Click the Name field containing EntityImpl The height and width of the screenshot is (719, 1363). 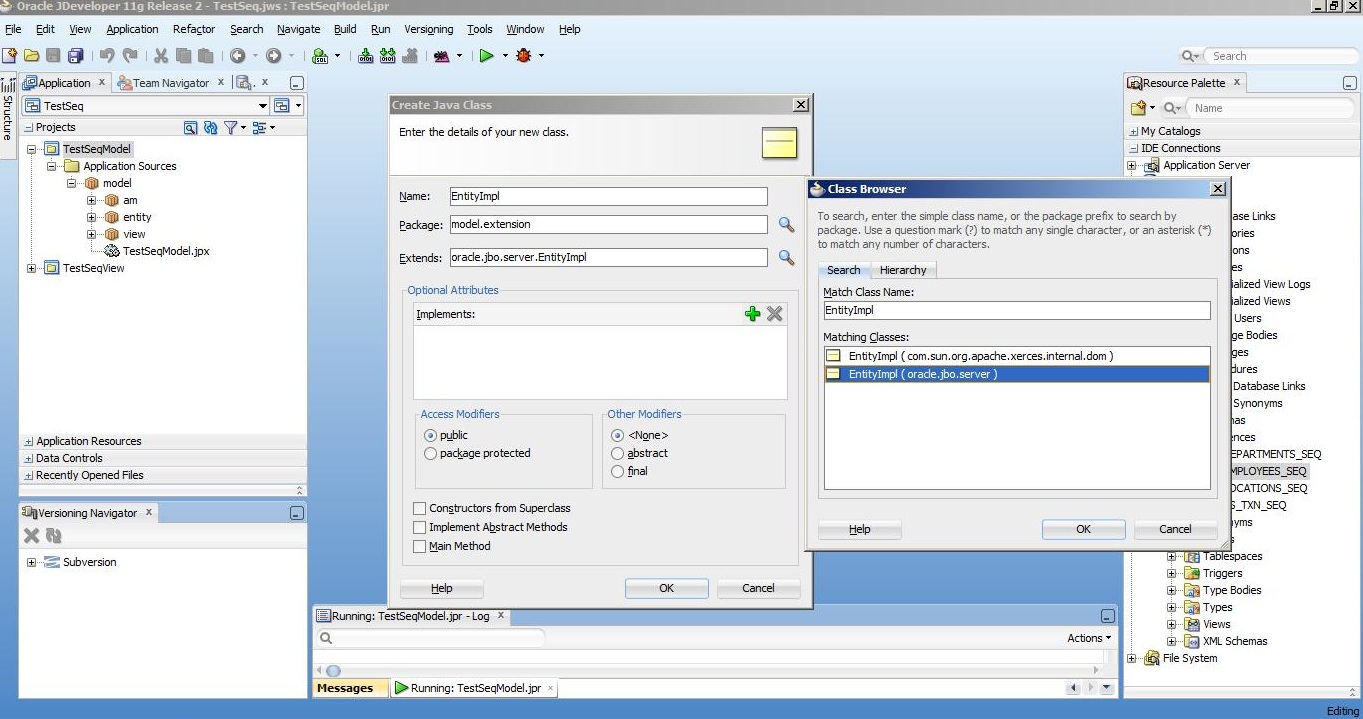coord(608,197)
